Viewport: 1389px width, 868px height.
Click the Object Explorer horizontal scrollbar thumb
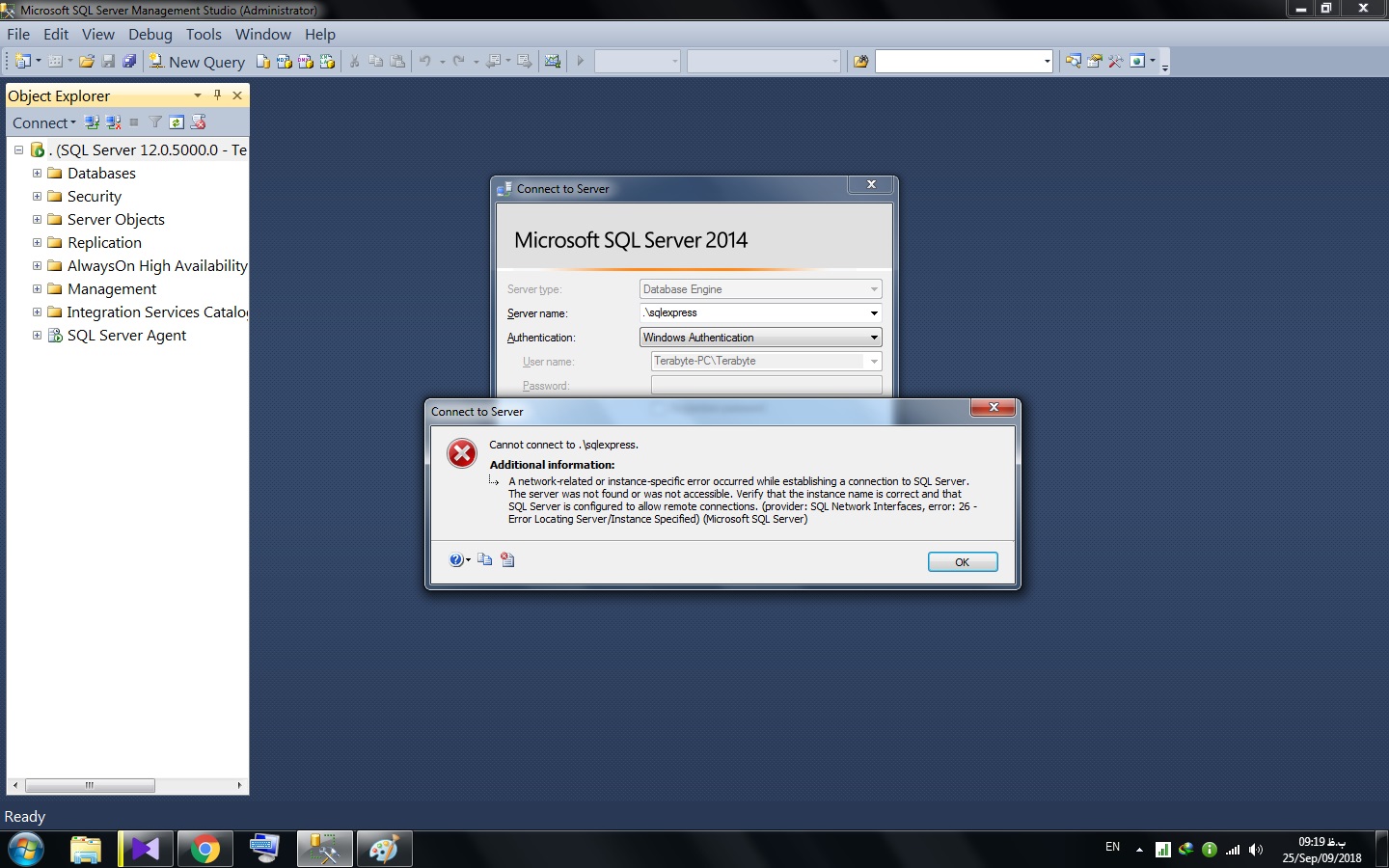[90, 785]
